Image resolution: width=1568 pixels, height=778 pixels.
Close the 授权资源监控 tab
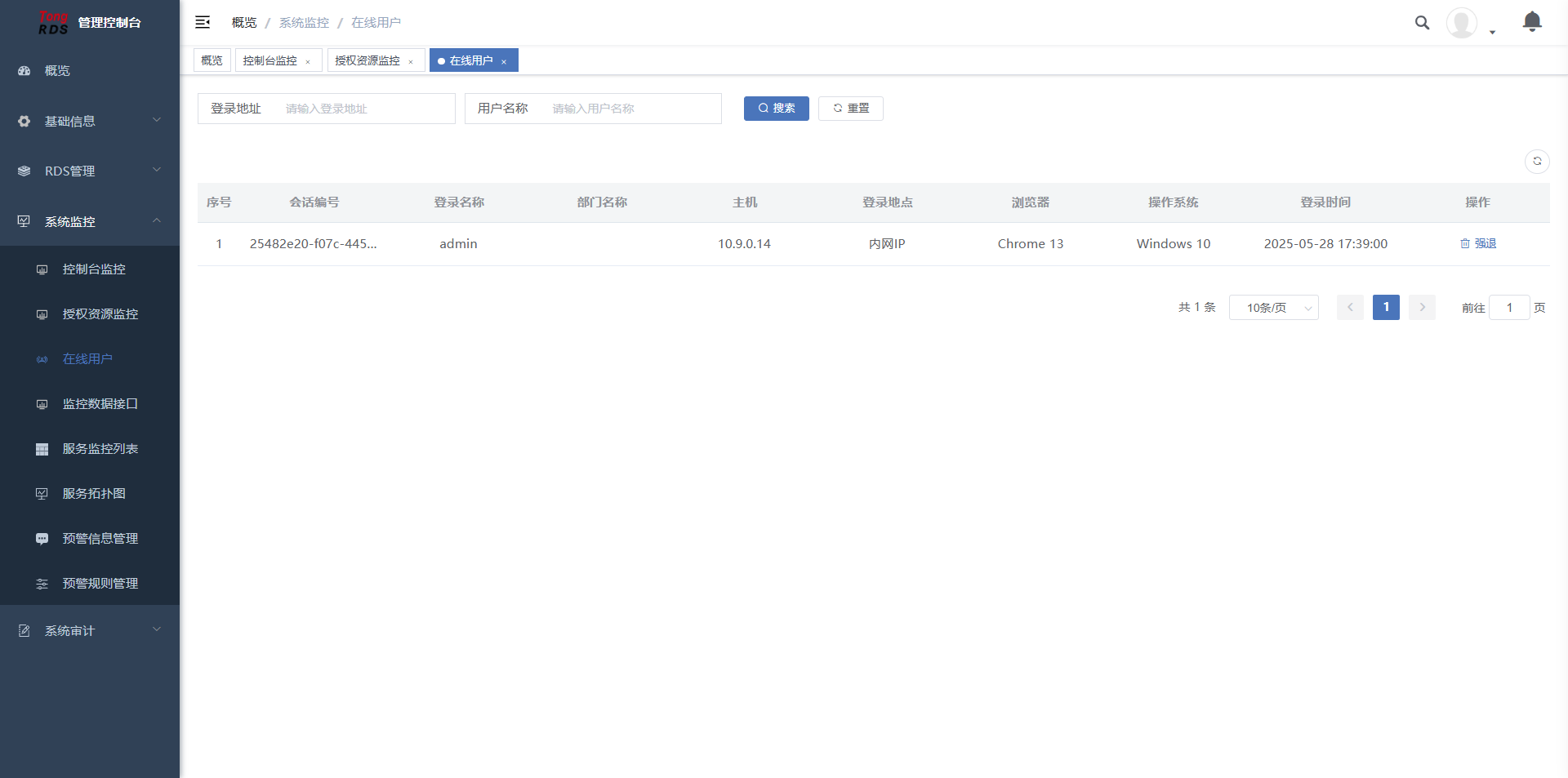pyautogui.click(x=411, y=61)
